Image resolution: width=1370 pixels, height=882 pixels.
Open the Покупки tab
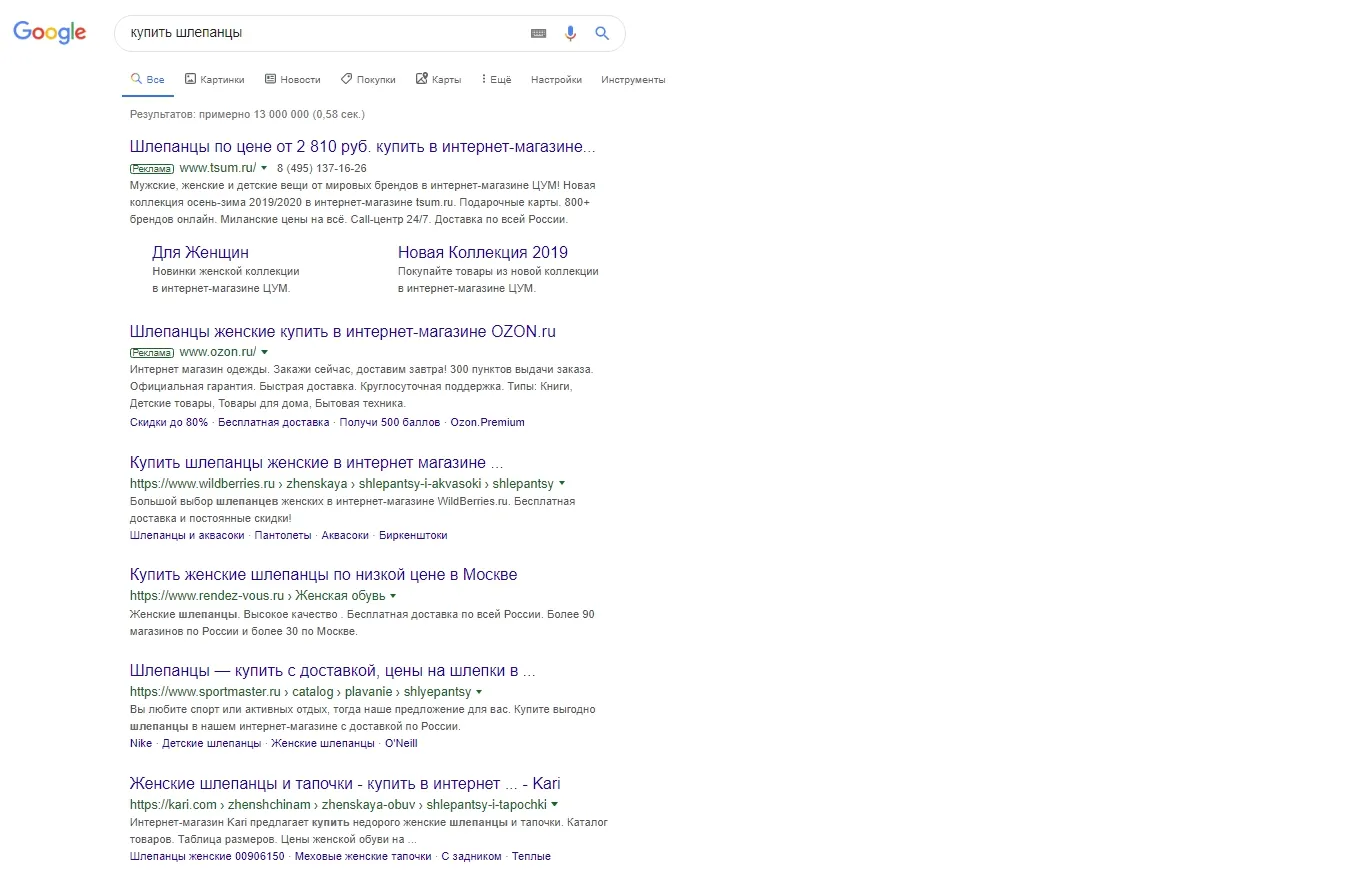point(368,79)
